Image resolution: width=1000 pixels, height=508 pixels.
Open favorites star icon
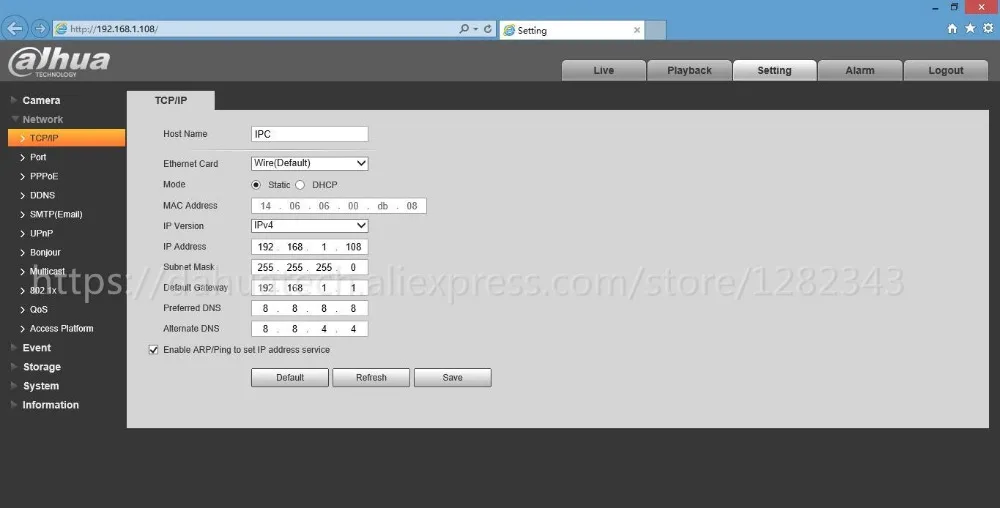(x=970, y=28)
